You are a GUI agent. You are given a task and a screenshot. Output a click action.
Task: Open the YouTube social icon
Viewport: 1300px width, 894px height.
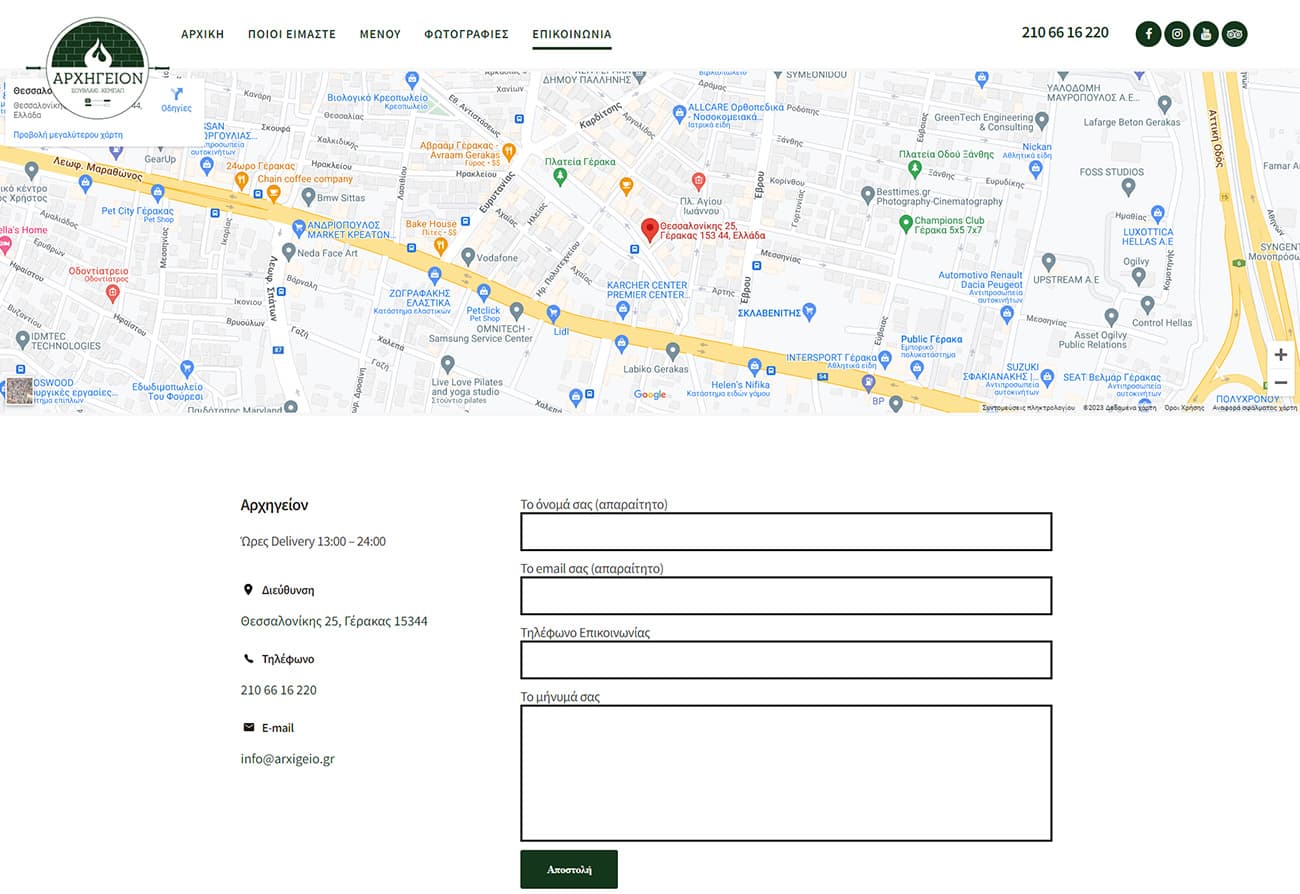[x=1206, y=34]
